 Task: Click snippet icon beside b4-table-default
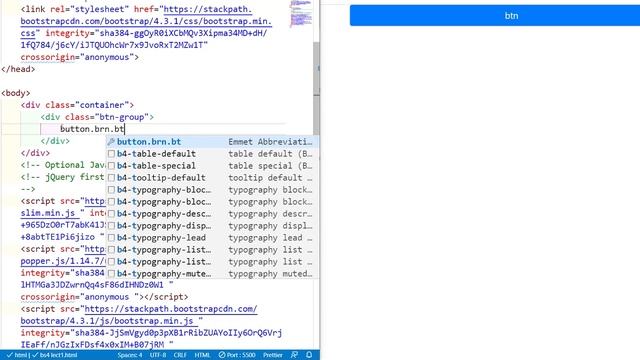[x=111, y=154]
